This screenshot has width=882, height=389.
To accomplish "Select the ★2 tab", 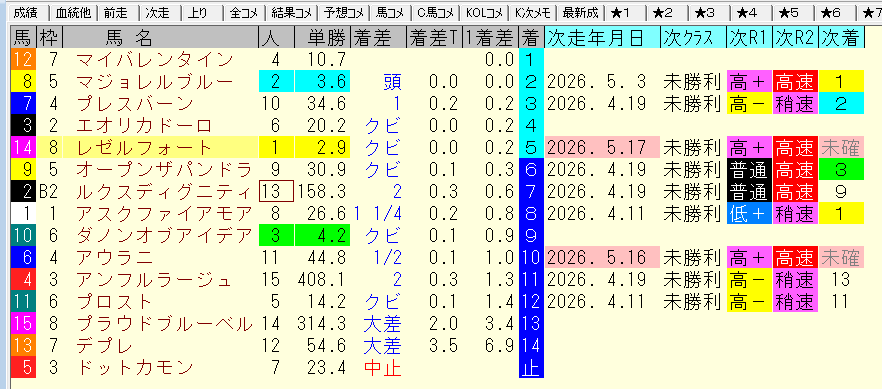I will 663,12.
